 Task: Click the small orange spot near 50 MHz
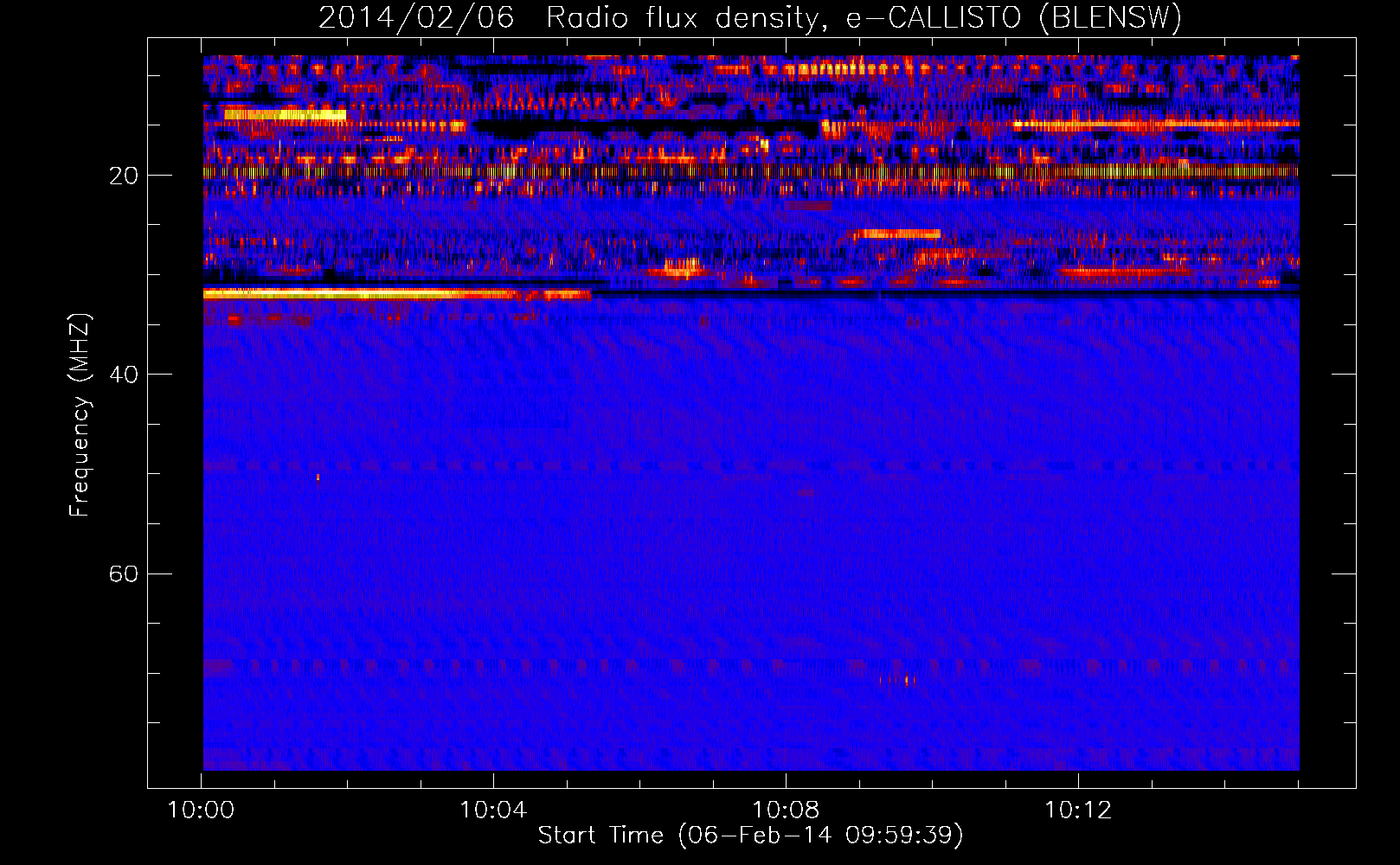point(318,477)
